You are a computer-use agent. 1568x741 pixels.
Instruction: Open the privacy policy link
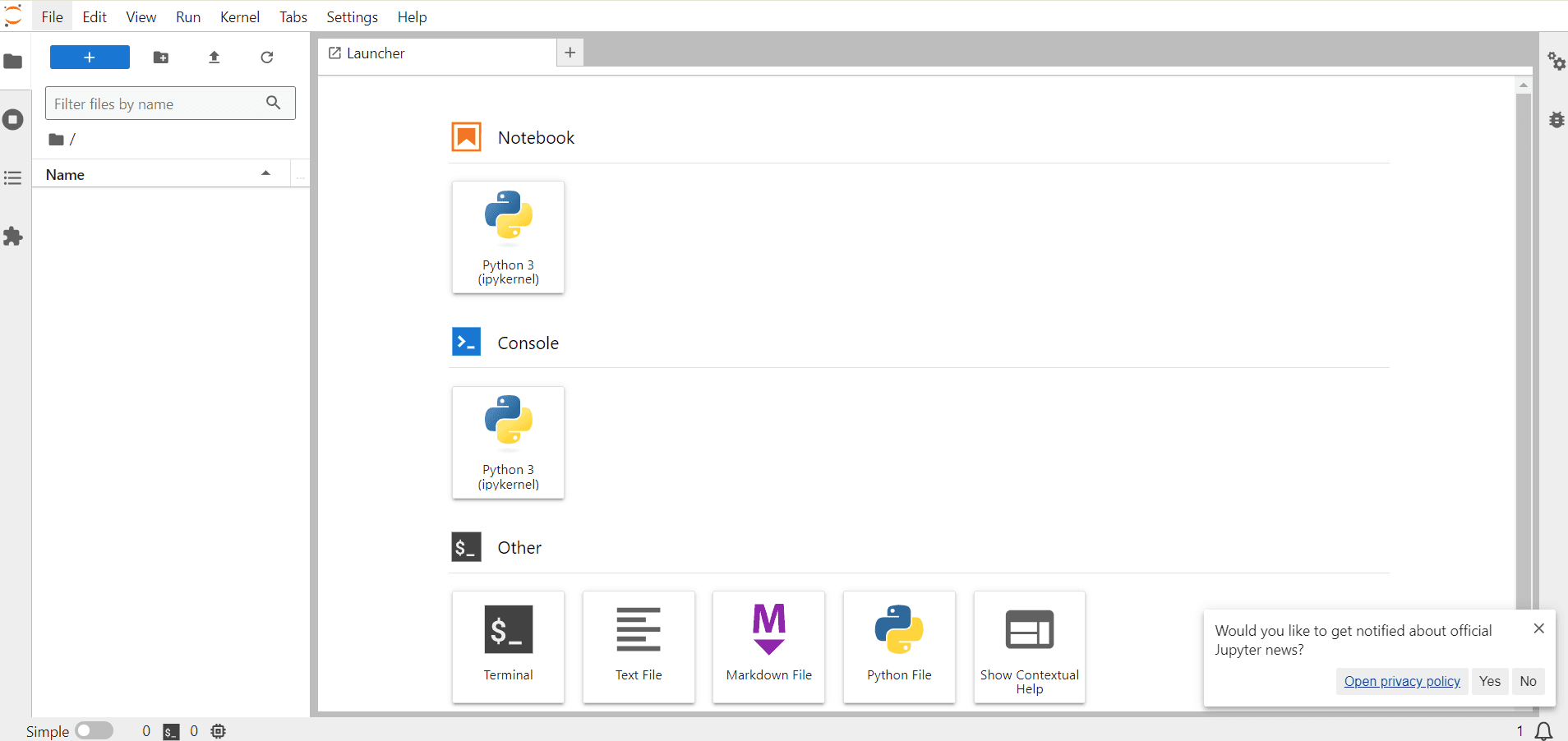click(1401, 681)
